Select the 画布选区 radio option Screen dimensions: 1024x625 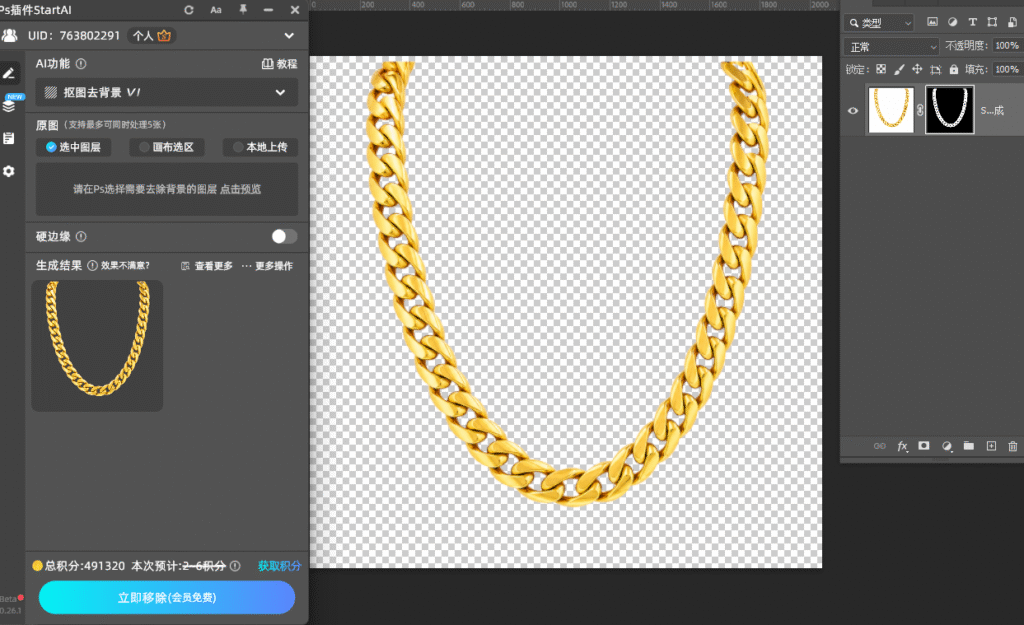click(167, 147)
